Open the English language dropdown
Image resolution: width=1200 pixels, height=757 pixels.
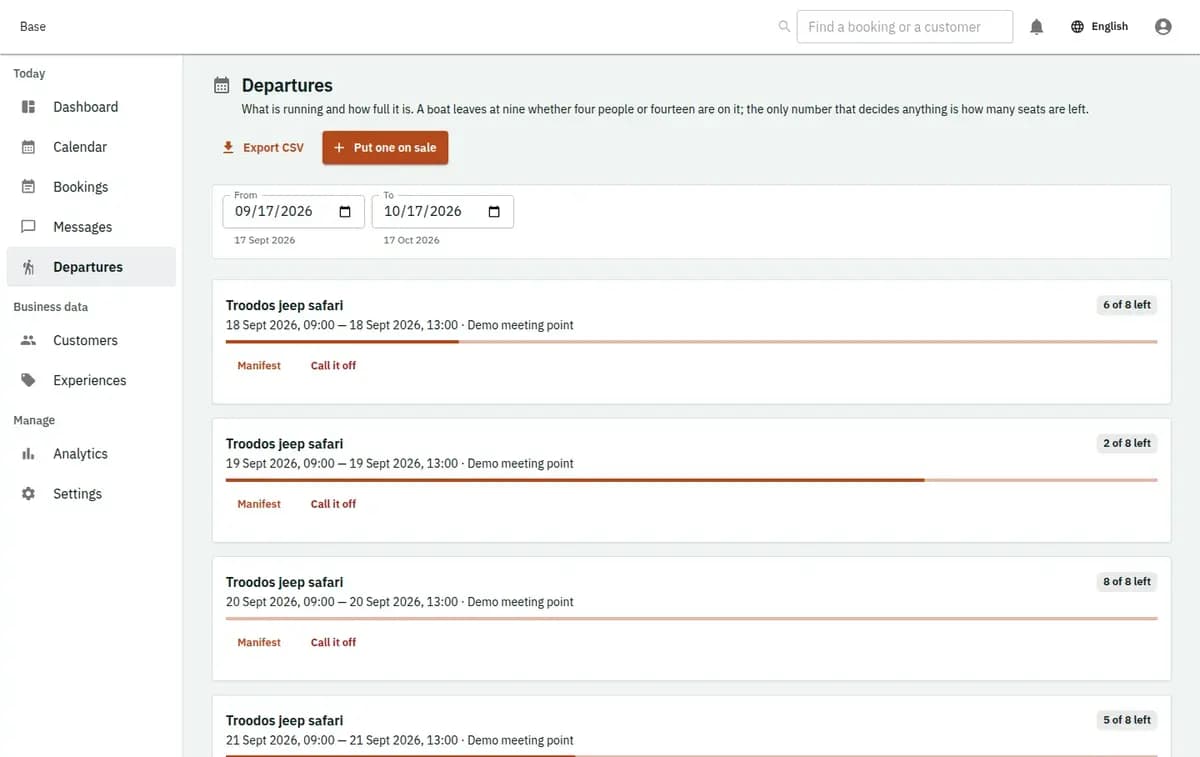pos(1099,27)
